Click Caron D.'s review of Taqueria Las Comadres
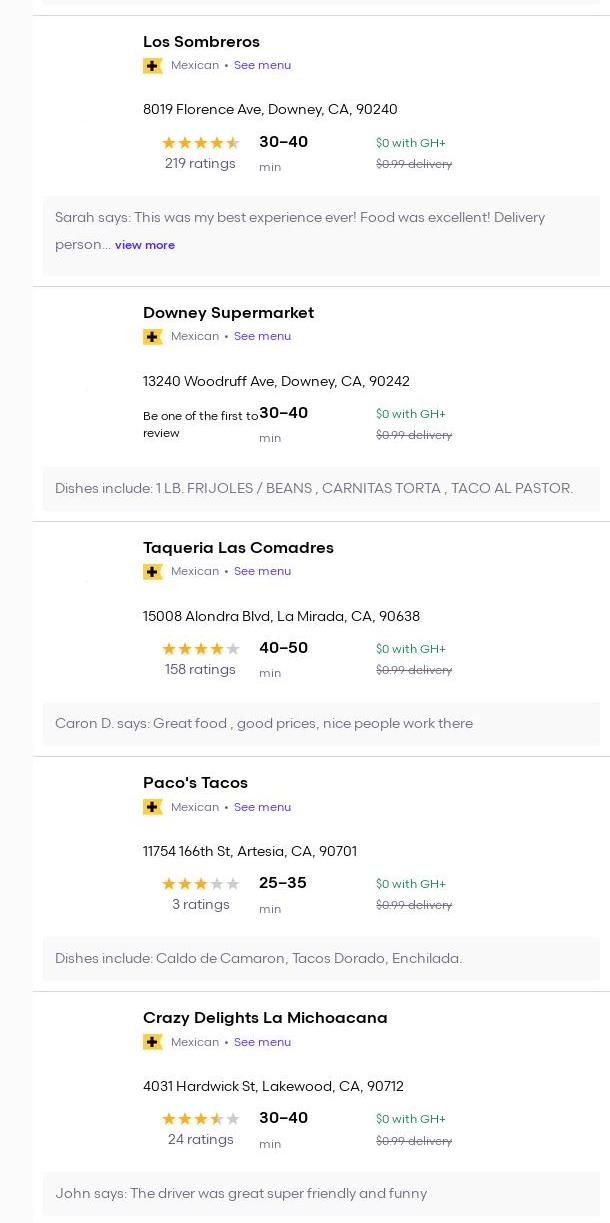The height and width of the screenshot is (1223, 610). pos(264,724)
